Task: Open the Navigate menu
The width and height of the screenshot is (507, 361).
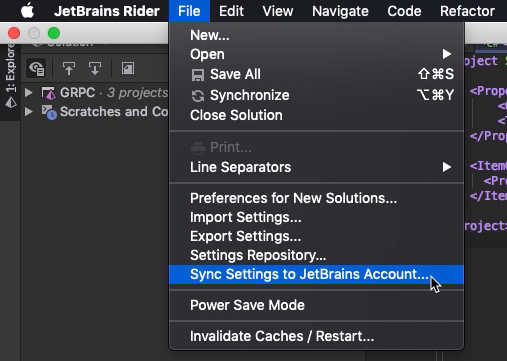Action: [340, 11]
